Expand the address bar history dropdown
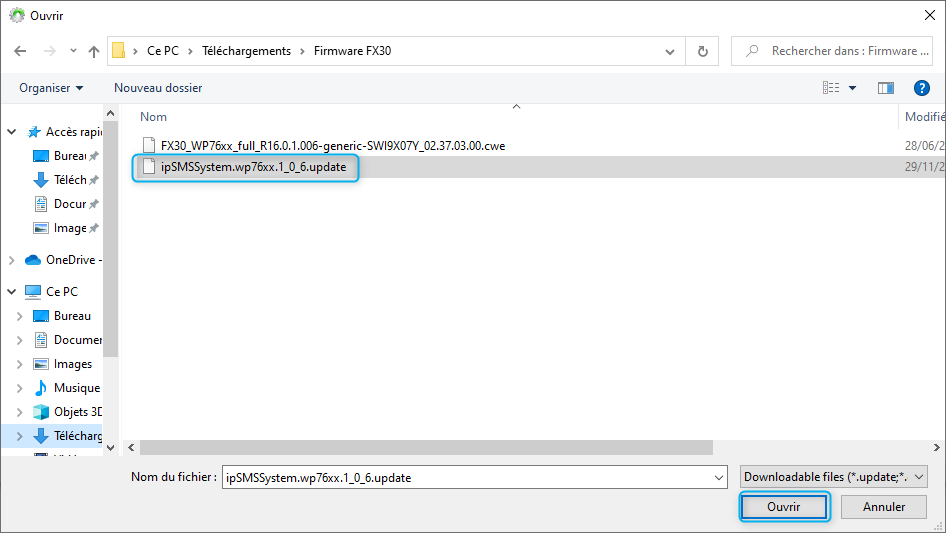The width and height of the screenshot is (946, 533). (670, 51)
